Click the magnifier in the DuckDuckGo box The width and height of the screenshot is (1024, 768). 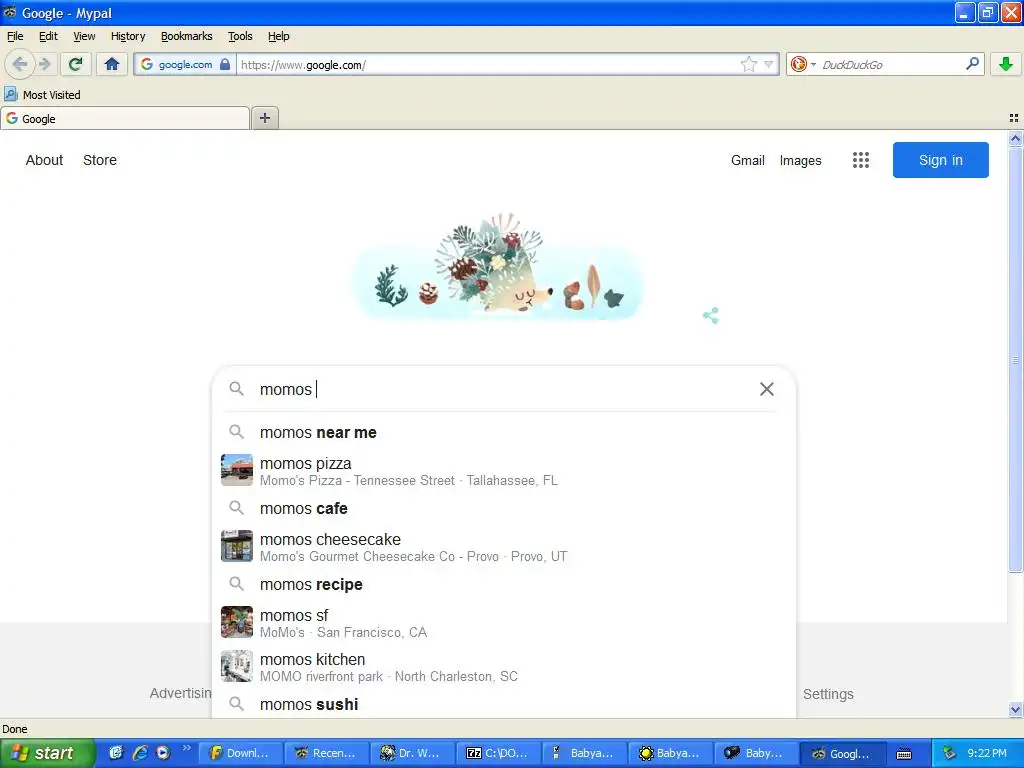972,64
